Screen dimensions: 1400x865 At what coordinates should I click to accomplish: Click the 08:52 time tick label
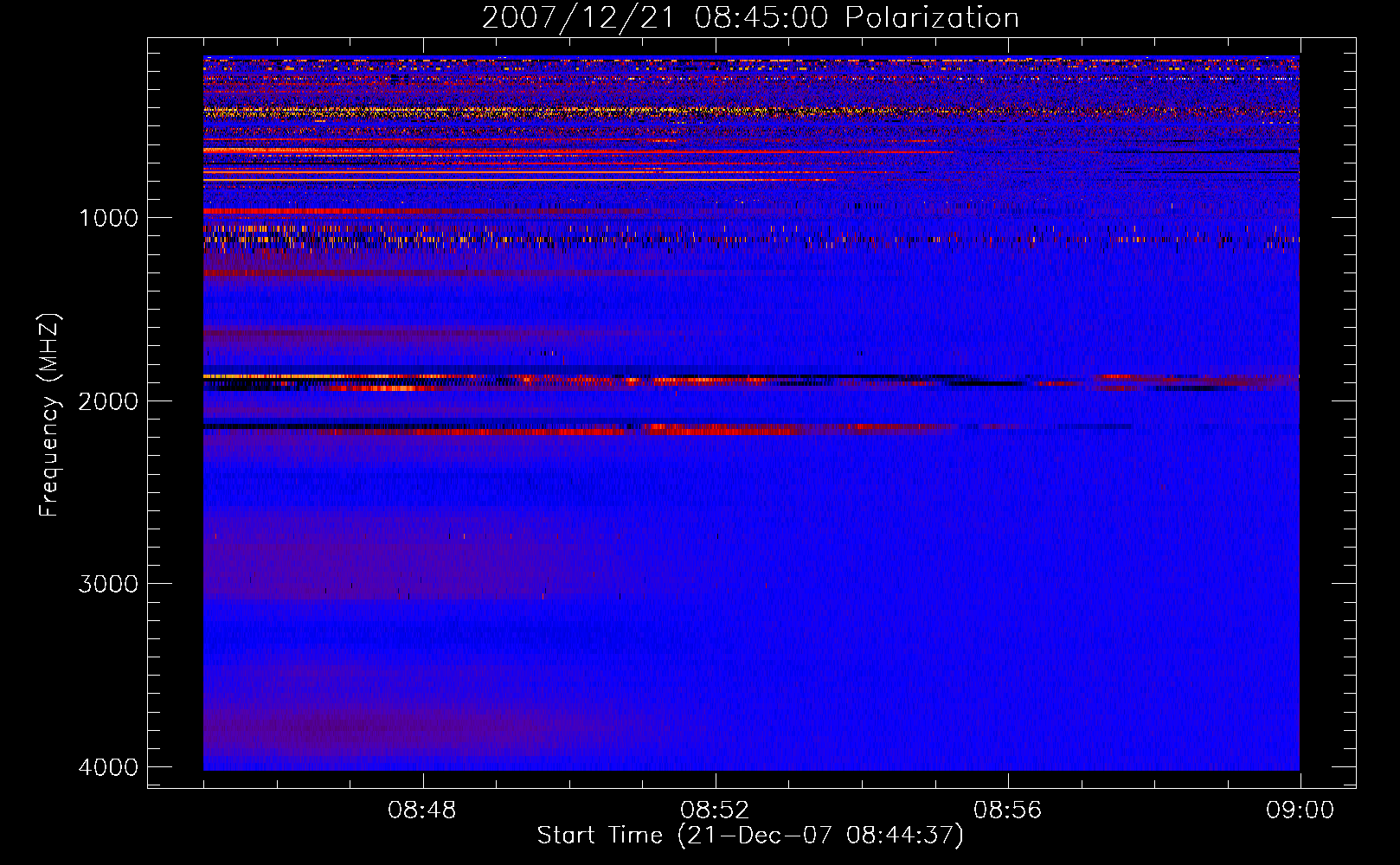point(715,811)
